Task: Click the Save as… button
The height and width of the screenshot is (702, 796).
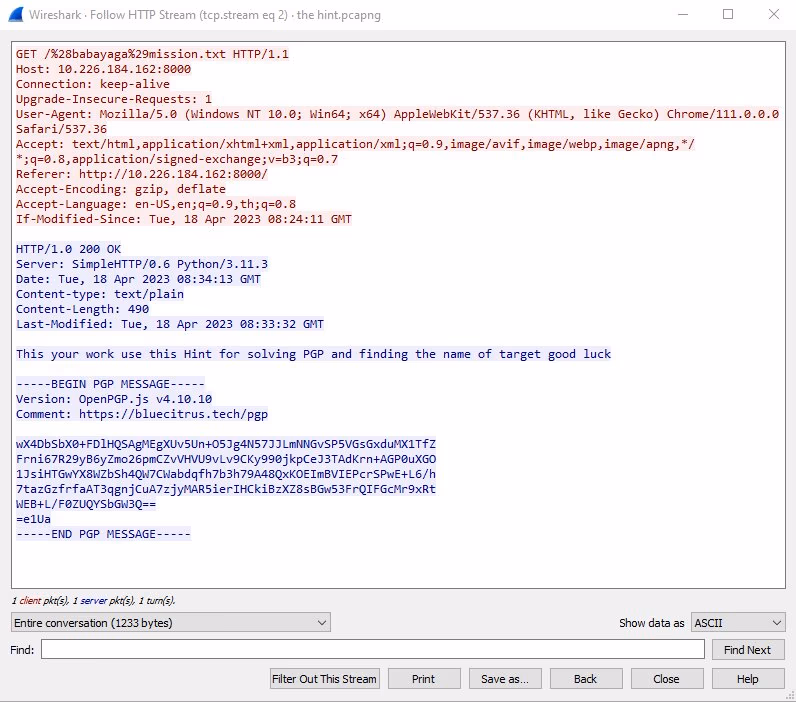Action: tap(505, 679)
